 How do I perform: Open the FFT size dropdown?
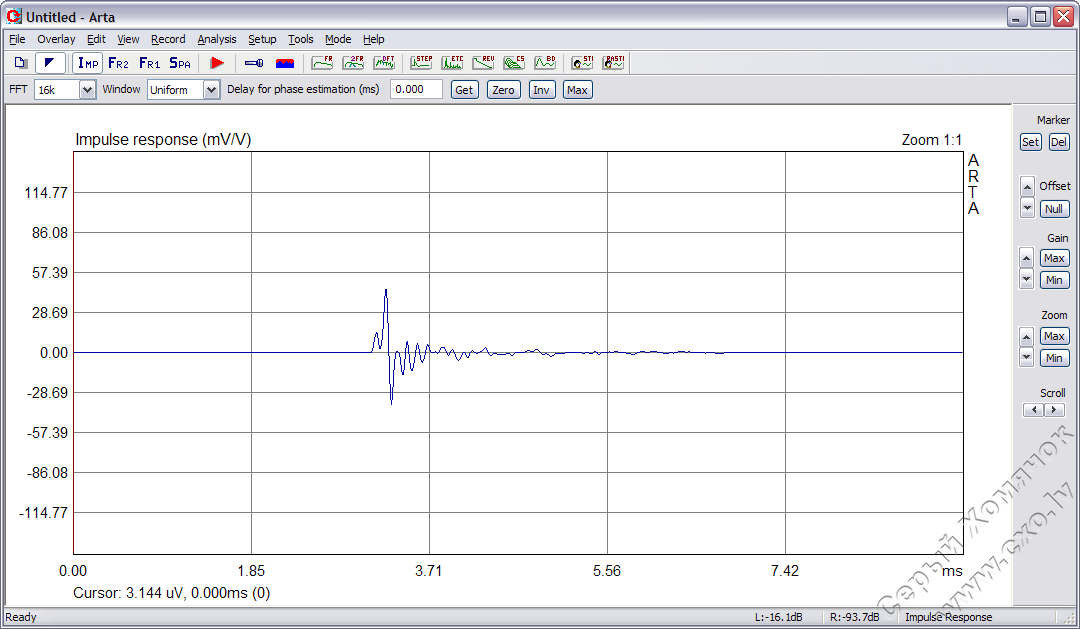pyautogui.click(x=87, y=90)
